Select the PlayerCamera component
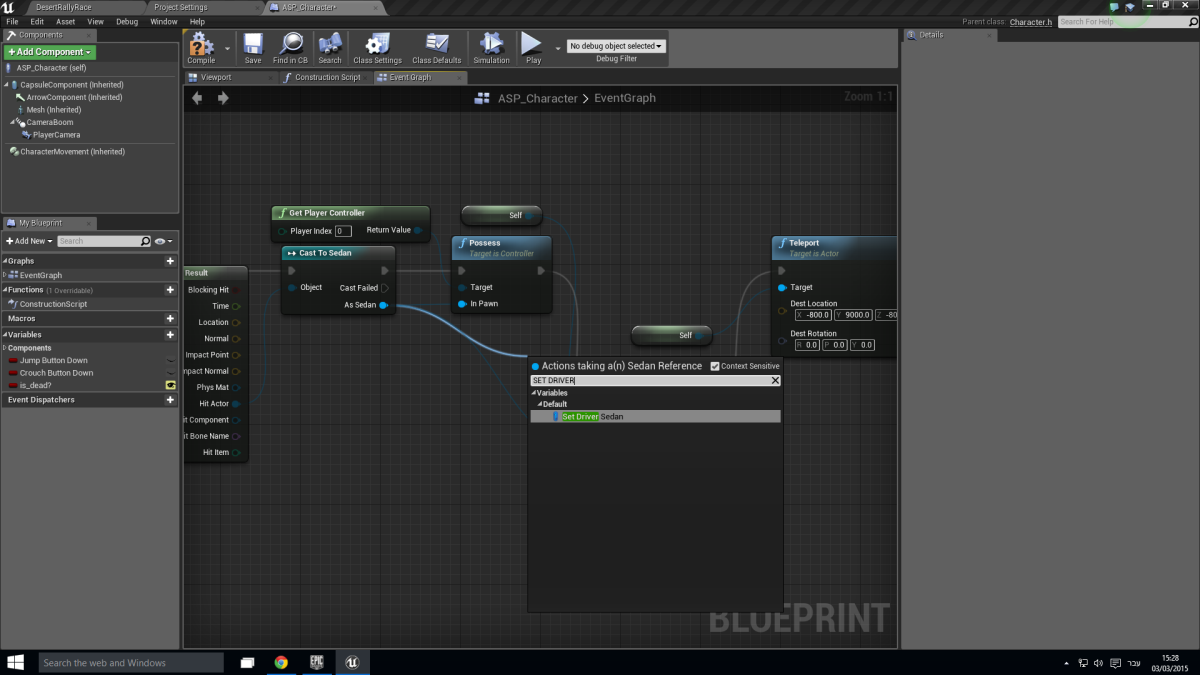Screen dimensions: 1200x675 coord(56,134)
